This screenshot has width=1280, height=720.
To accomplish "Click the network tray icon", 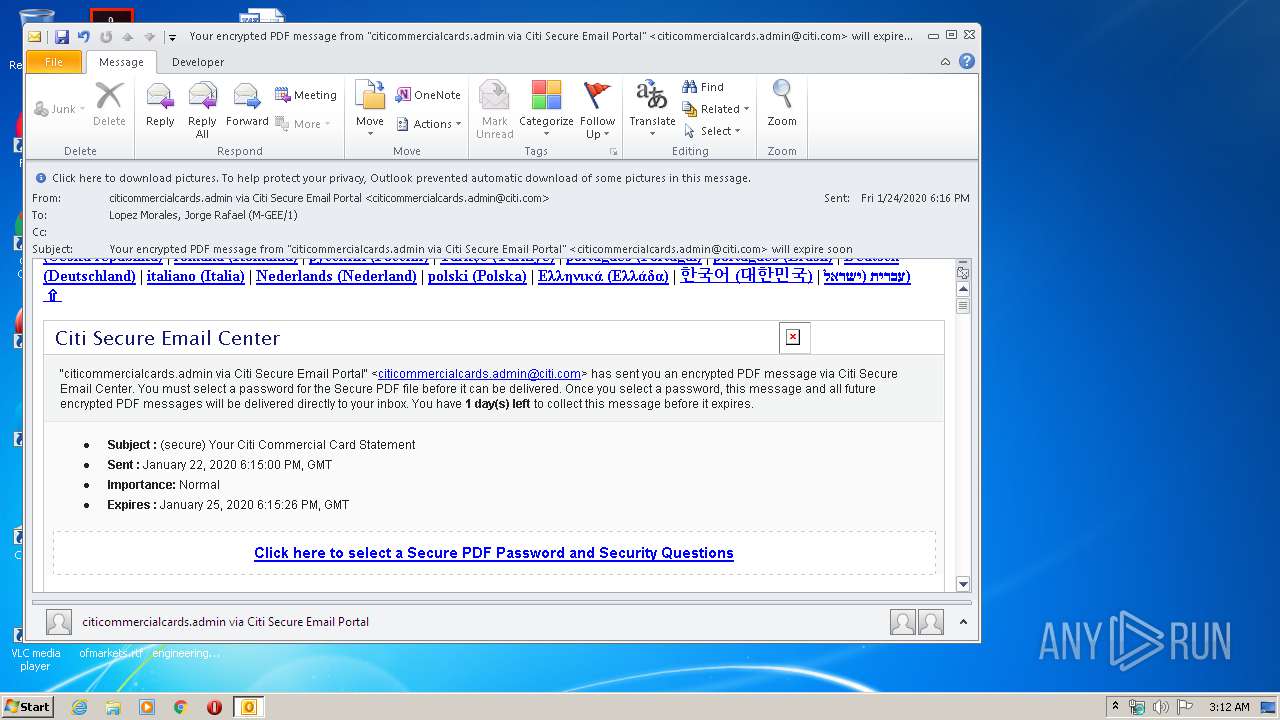I will tap(1137, 707).
